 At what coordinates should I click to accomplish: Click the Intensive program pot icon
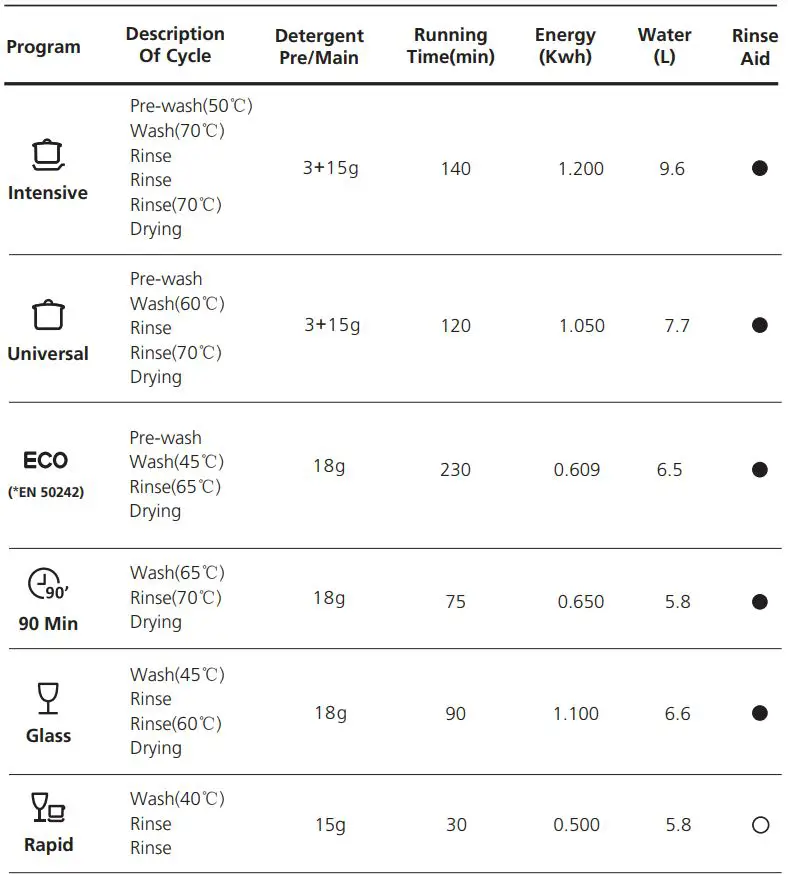point(48,154)
